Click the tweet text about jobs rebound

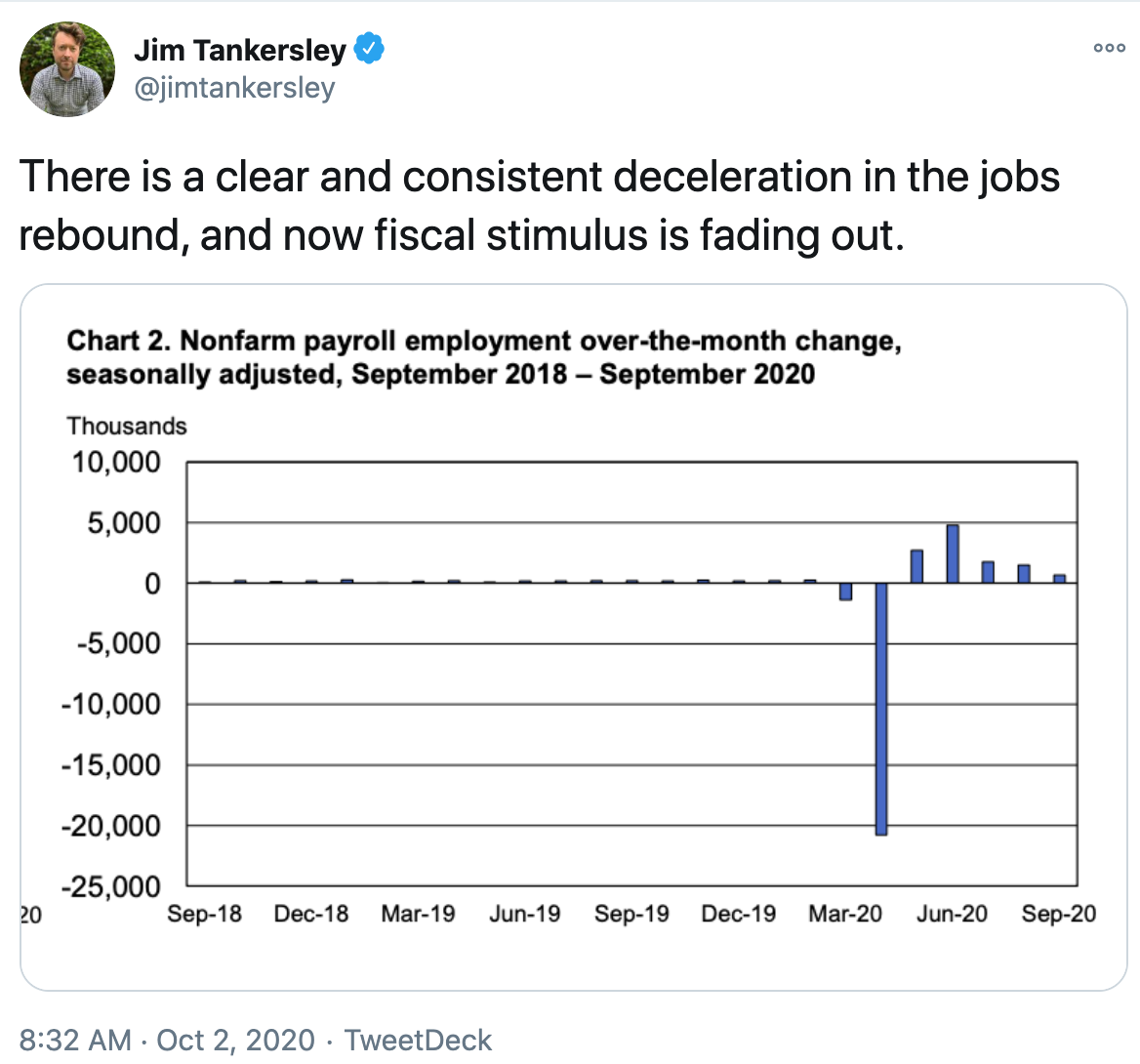coord(539,206)
